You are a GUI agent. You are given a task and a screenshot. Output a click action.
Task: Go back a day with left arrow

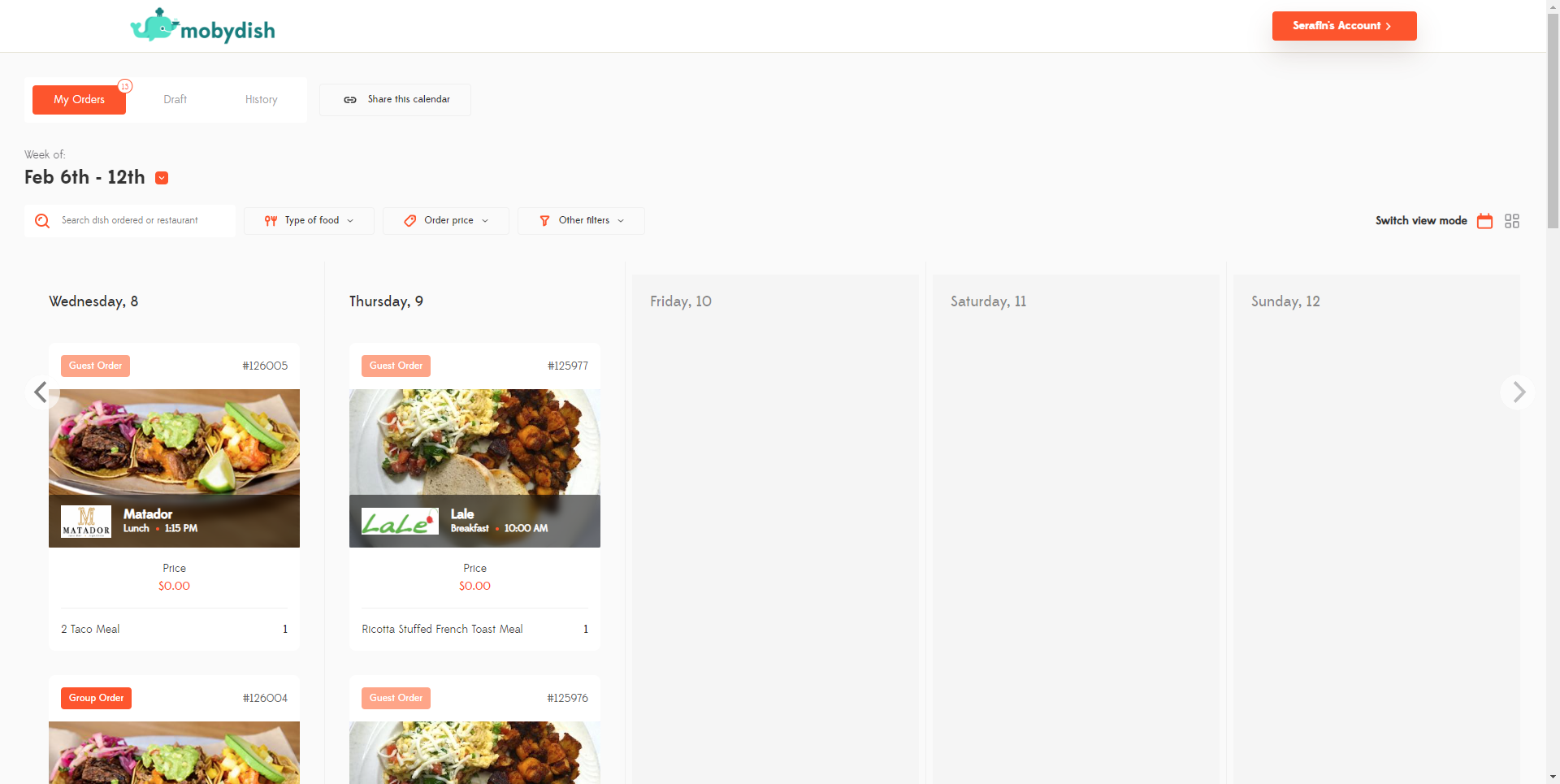(x=41, y=392)
